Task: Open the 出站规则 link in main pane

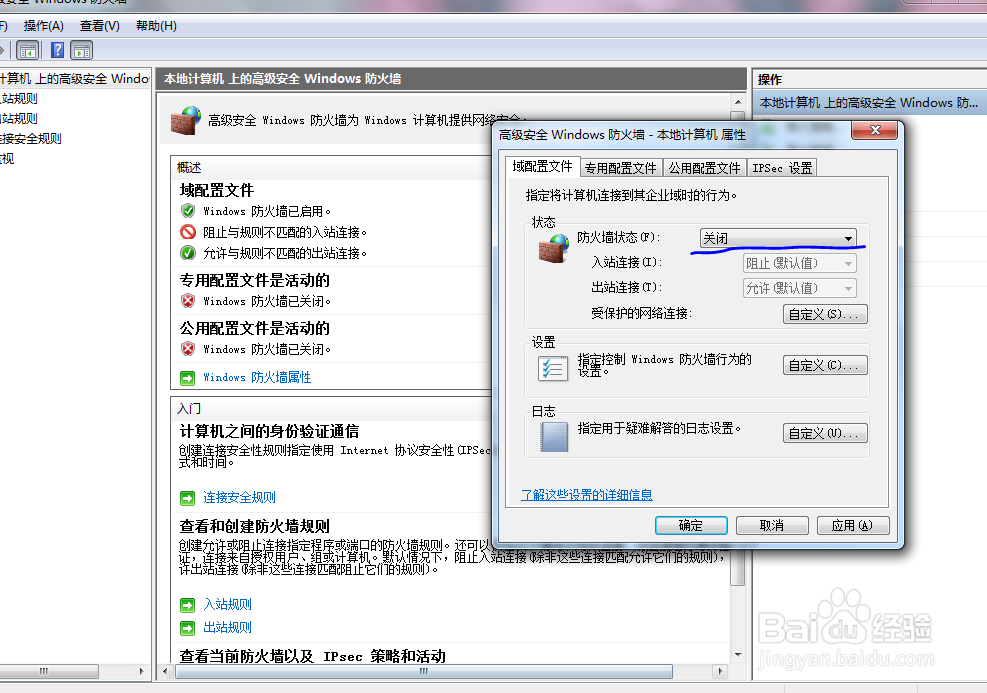Action: pos(227,627)
